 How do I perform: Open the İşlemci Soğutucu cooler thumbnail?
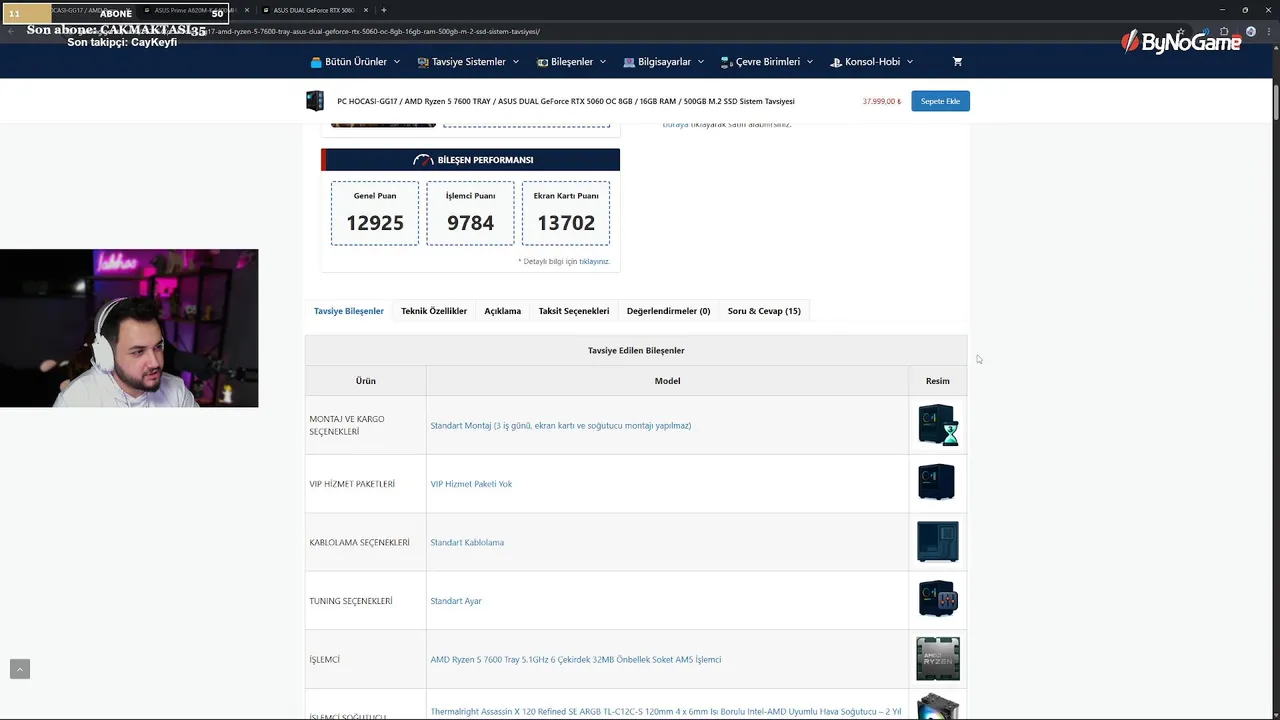pos(938,706)
